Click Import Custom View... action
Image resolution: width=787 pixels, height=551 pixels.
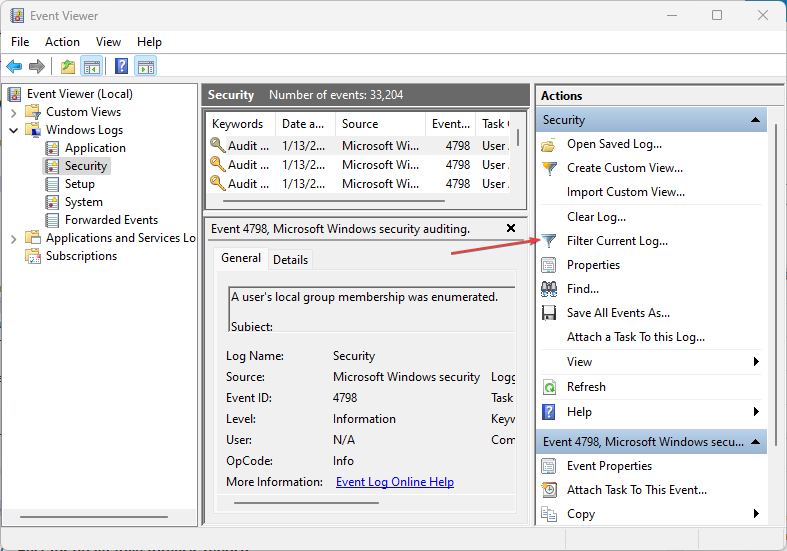tap(625, 192)
